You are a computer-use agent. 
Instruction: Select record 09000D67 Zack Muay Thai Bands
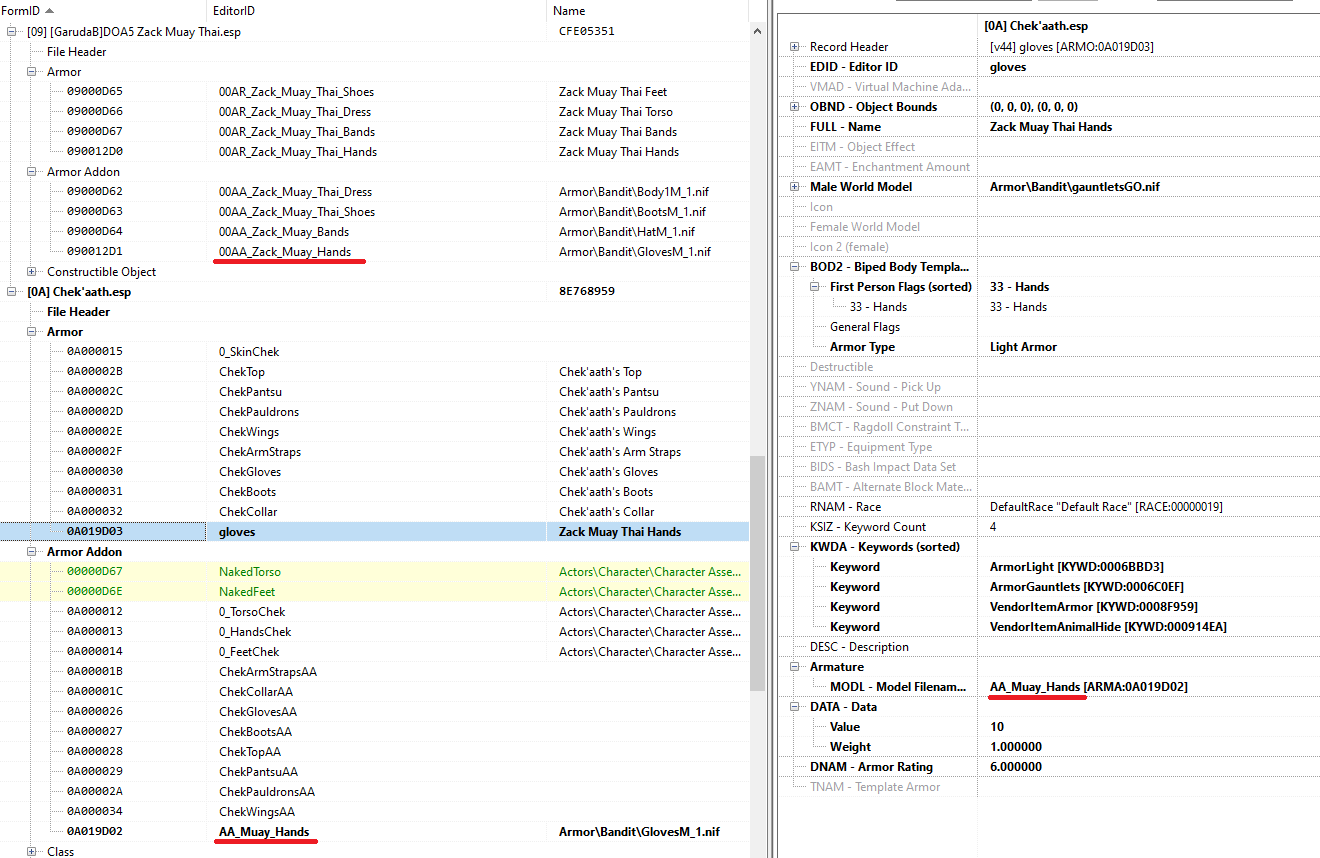374,132
